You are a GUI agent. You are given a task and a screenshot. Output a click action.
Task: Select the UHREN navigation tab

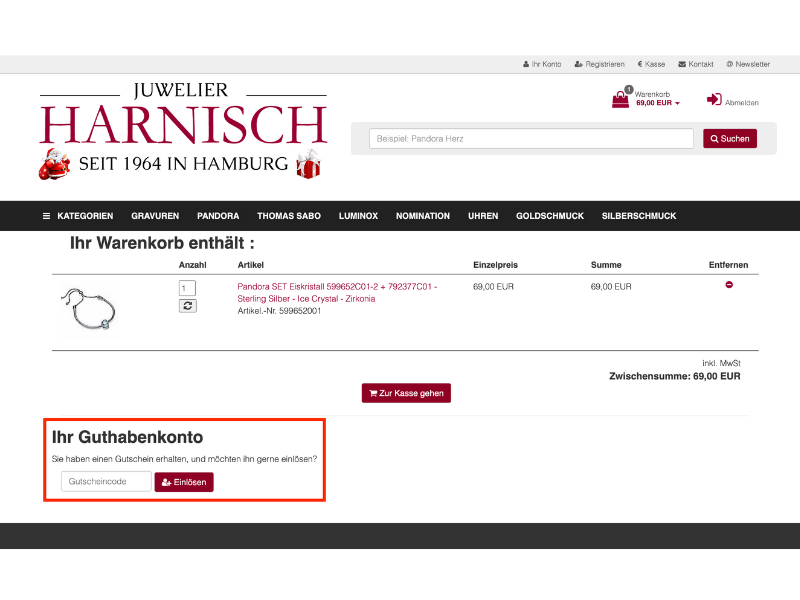(483, 216)
